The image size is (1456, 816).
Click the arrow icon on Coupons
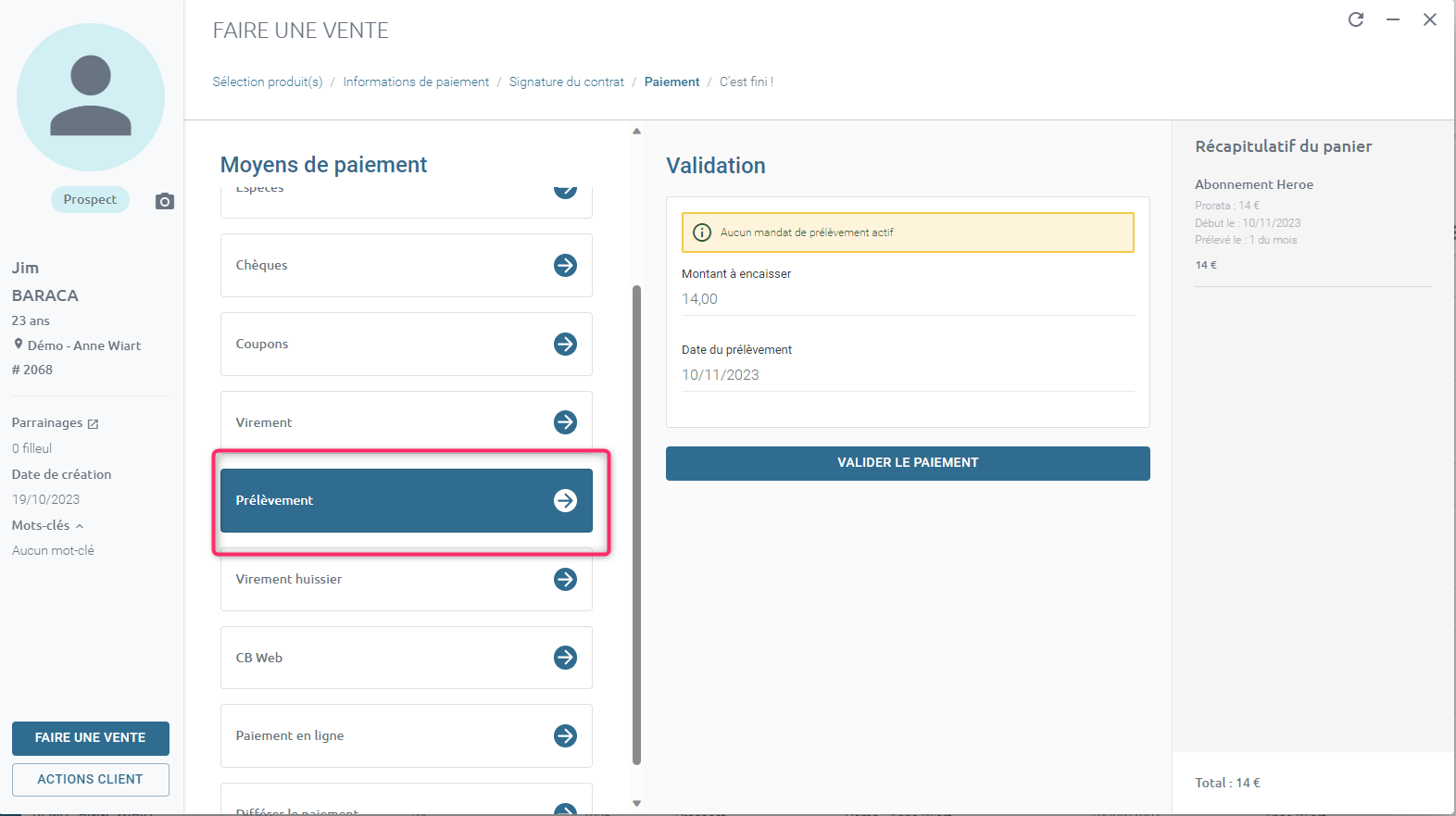(x=565, y=344)
